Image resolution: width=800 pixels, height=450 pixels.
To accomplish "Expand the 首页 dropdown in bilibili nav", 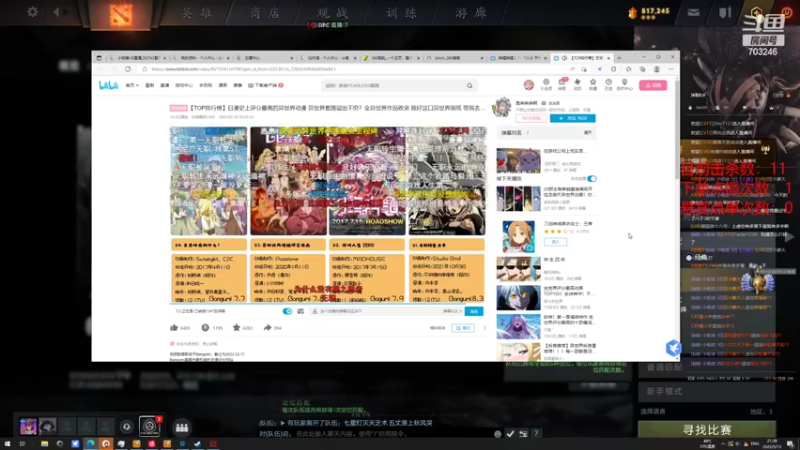I will [132, 85].
